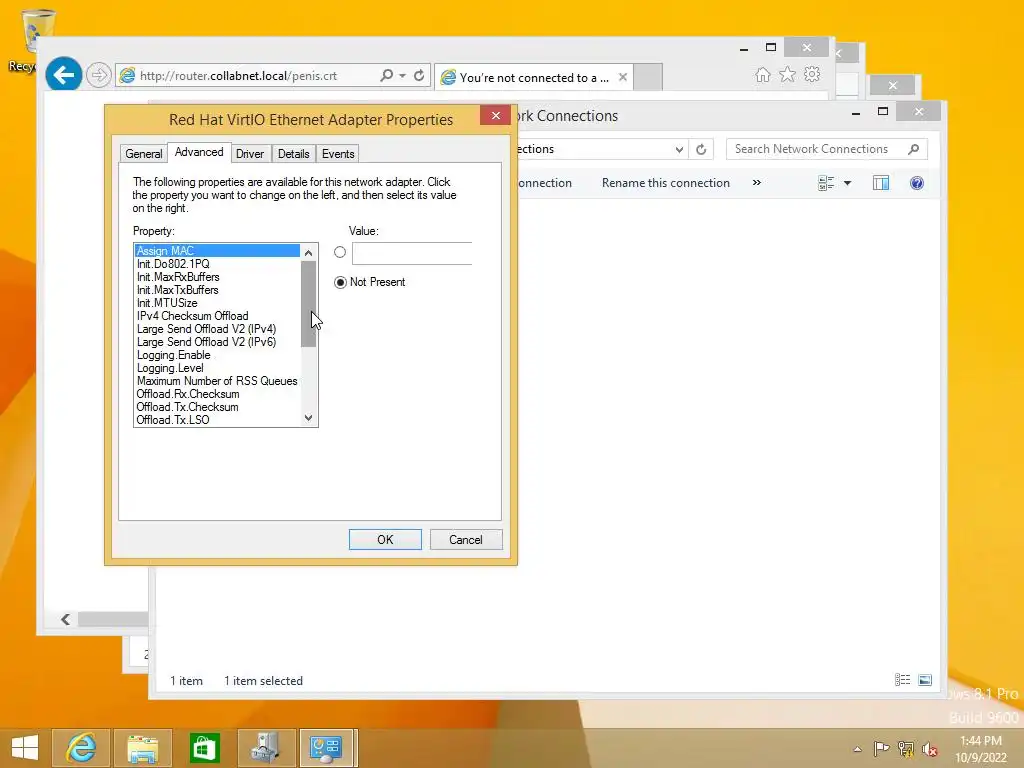Click the property list scrollbar thumb
1024x768 pixels.
pyautogui.click(x=309, y=304)
